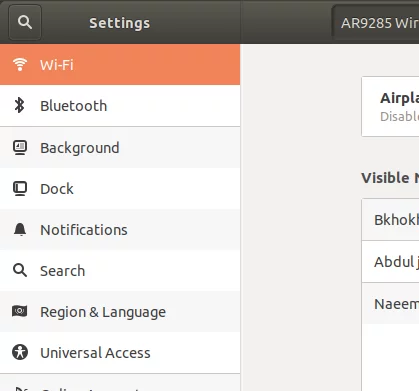
Task: Open the Wi-Fi settings panel
Action: (120, 64)
